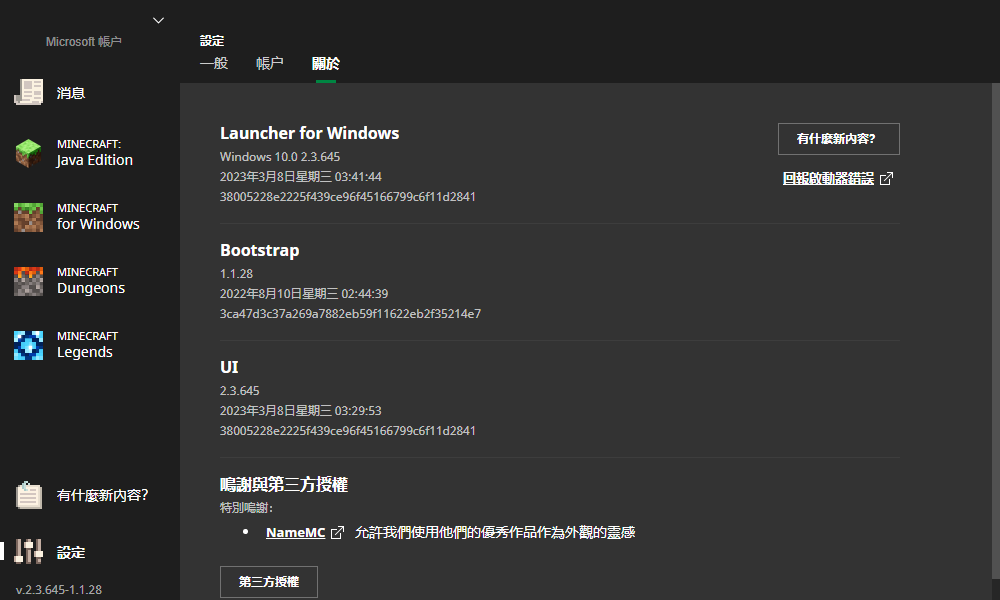Viewport: 1000px width, 600px height.
Task: Switch to the 帳户 tab
Action: point(270,63)
